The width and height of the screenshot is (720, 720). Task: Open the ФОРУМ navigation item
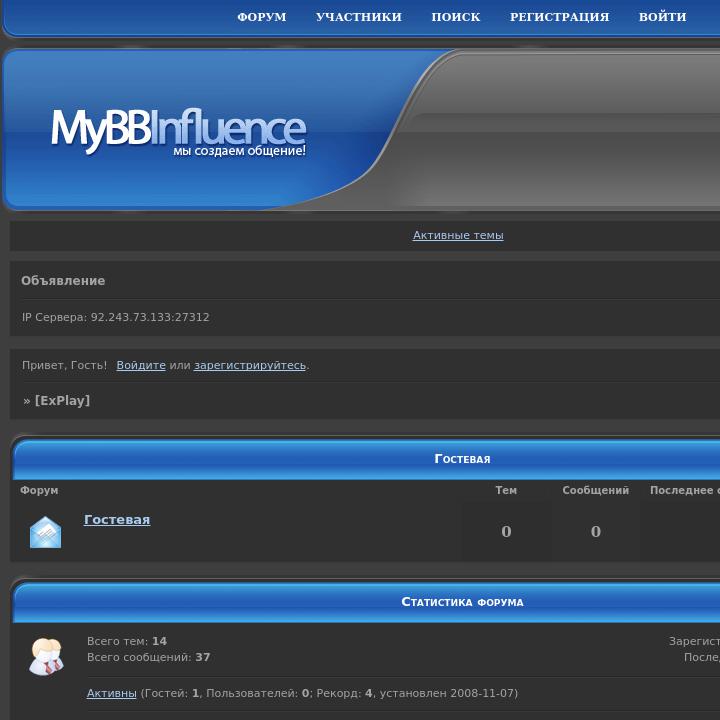[262, 17]
